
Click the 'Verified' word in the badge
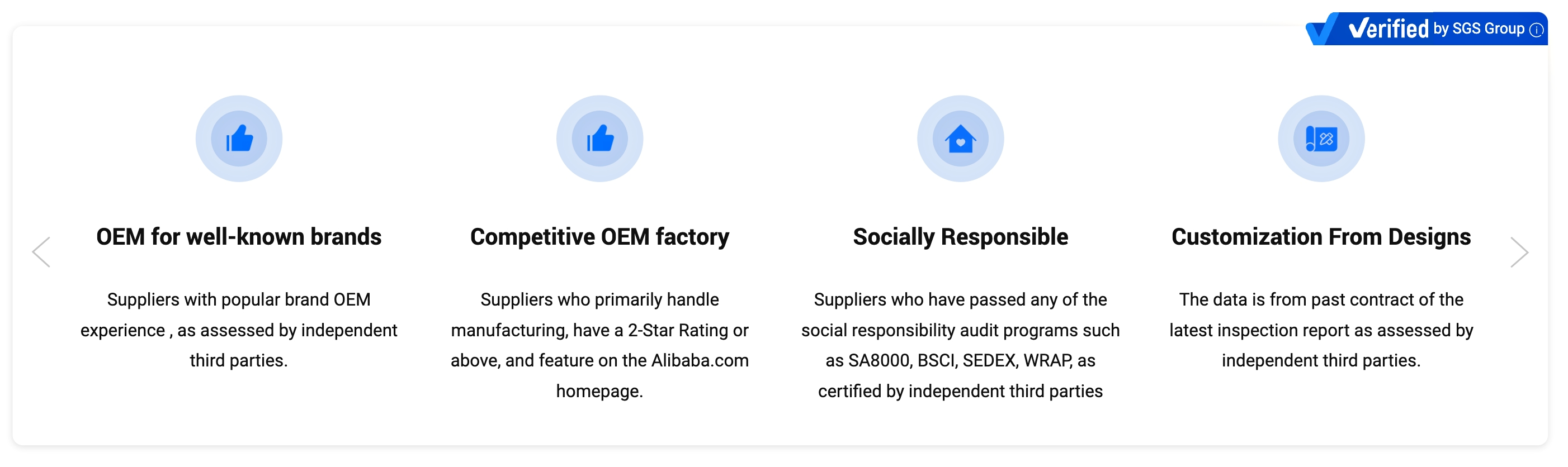pos(1388,28)
